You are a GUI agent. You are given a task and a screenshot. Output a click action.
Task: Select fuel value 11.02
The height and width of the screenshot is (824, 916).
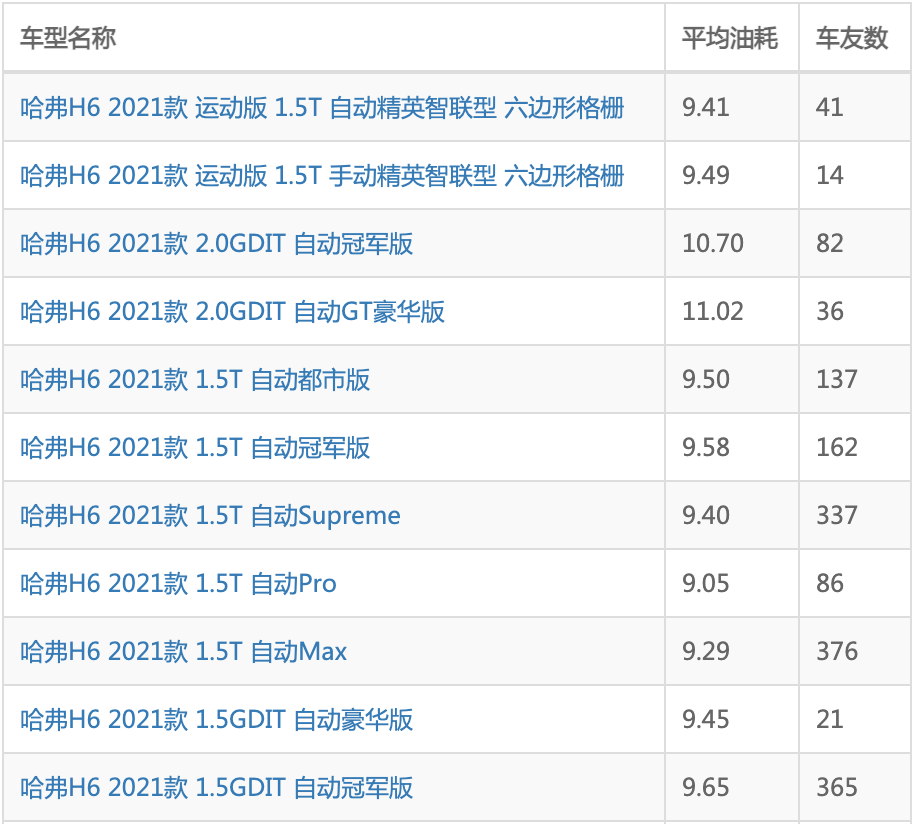(x=713, y=311)
